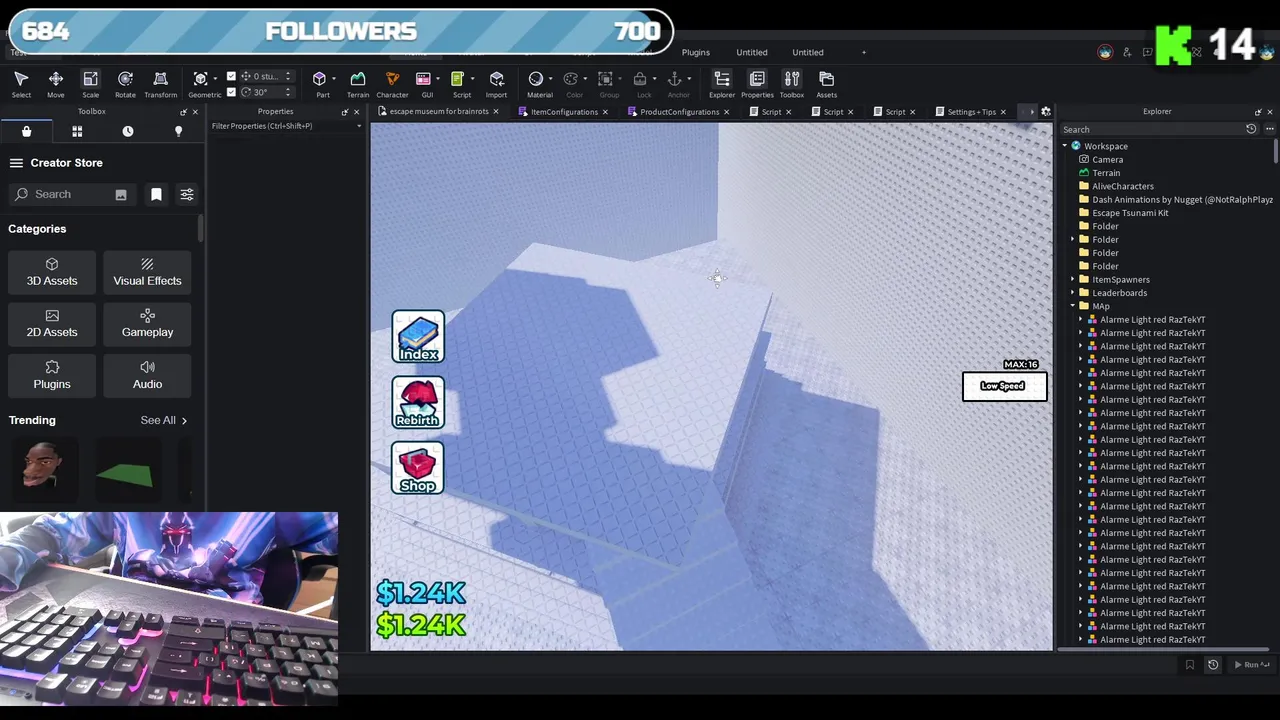Select the Transform tool
The height and width of the screenshot is (720, 1280).
click(x=160, y=84)
